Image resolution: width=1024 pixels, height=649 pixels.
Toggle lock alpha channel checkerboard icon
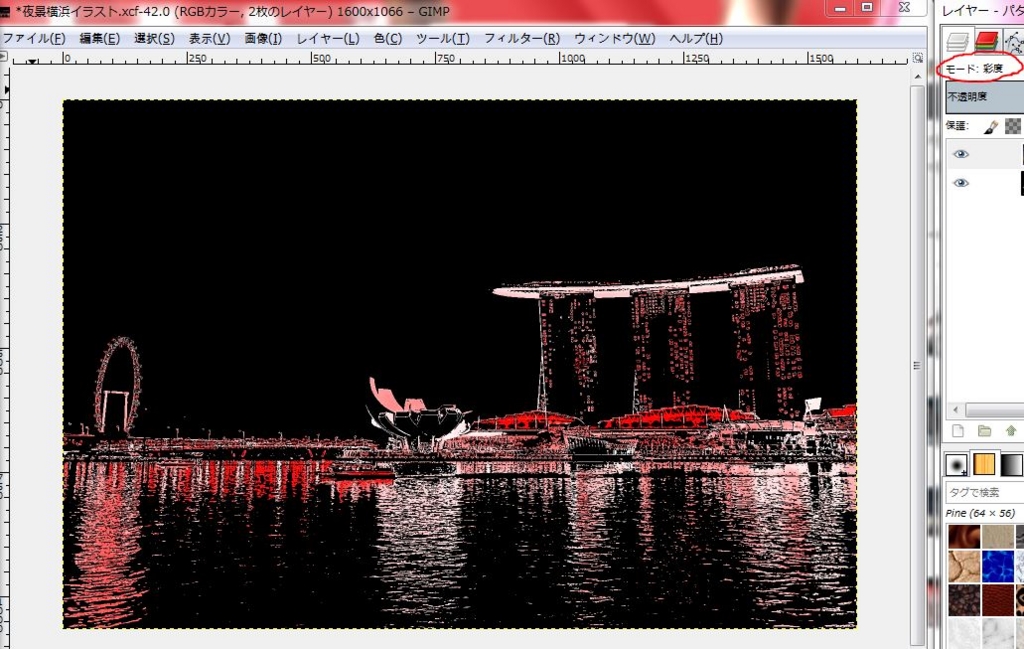1012,126
